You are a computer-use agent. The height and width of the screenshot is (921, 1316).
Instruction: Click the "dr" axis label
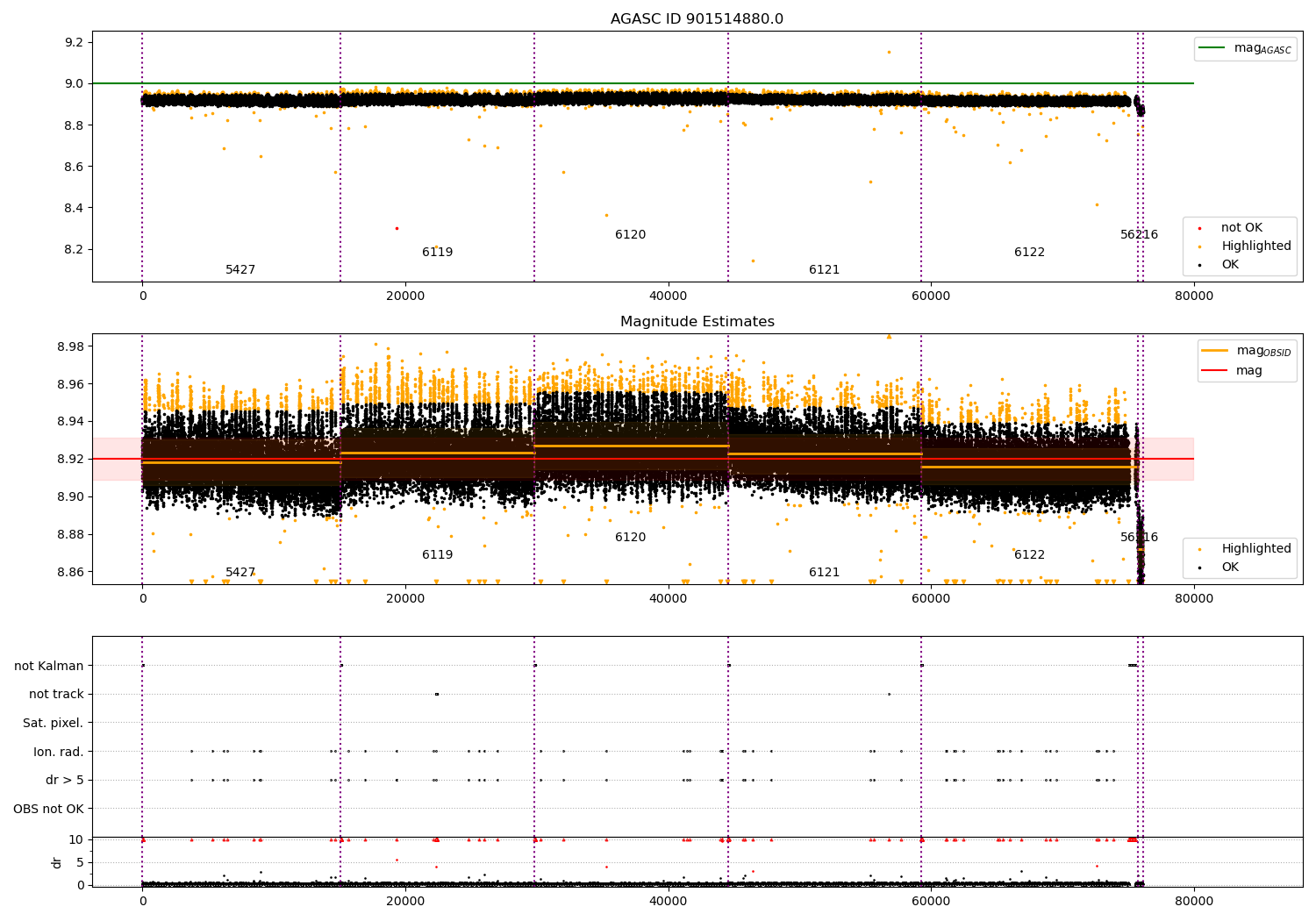[x=57, y=862]
